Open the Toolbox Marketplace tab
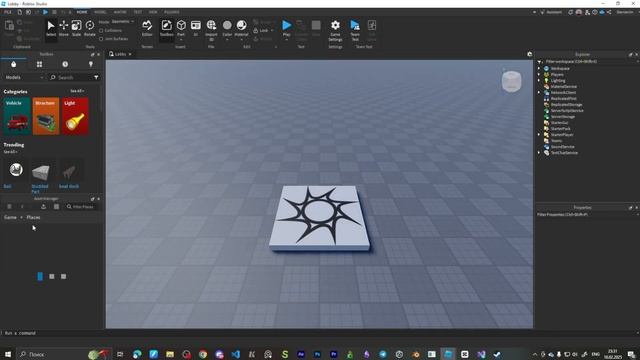640x360 pixels. pos(13,64)
